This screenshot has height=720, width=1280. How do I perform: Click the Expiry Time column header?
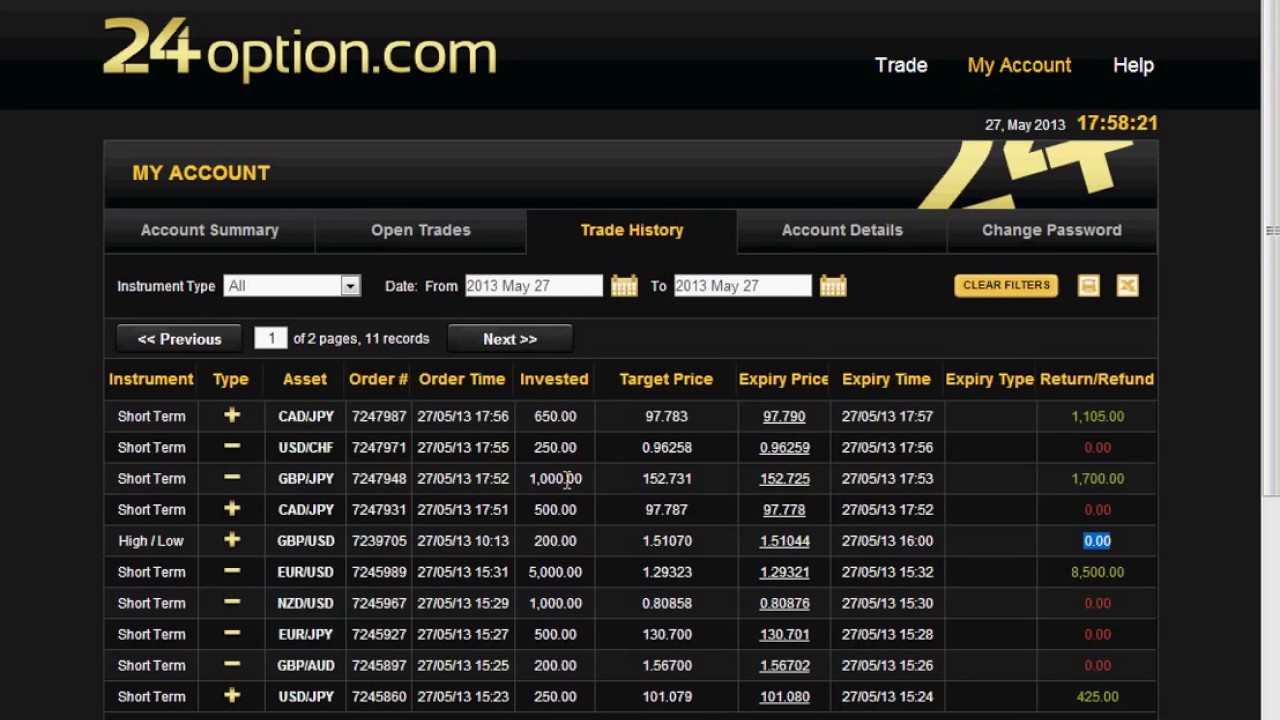886,379
